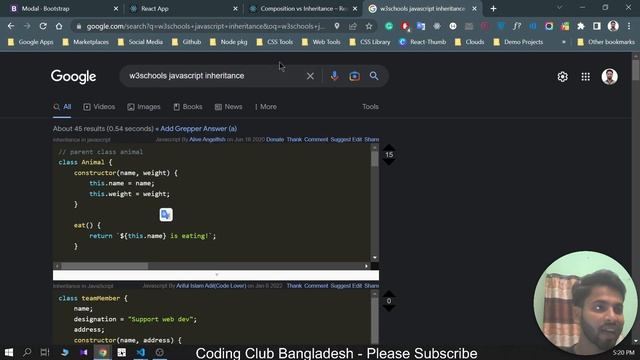Open Other bookmarks folder

(x=606, y=42)
